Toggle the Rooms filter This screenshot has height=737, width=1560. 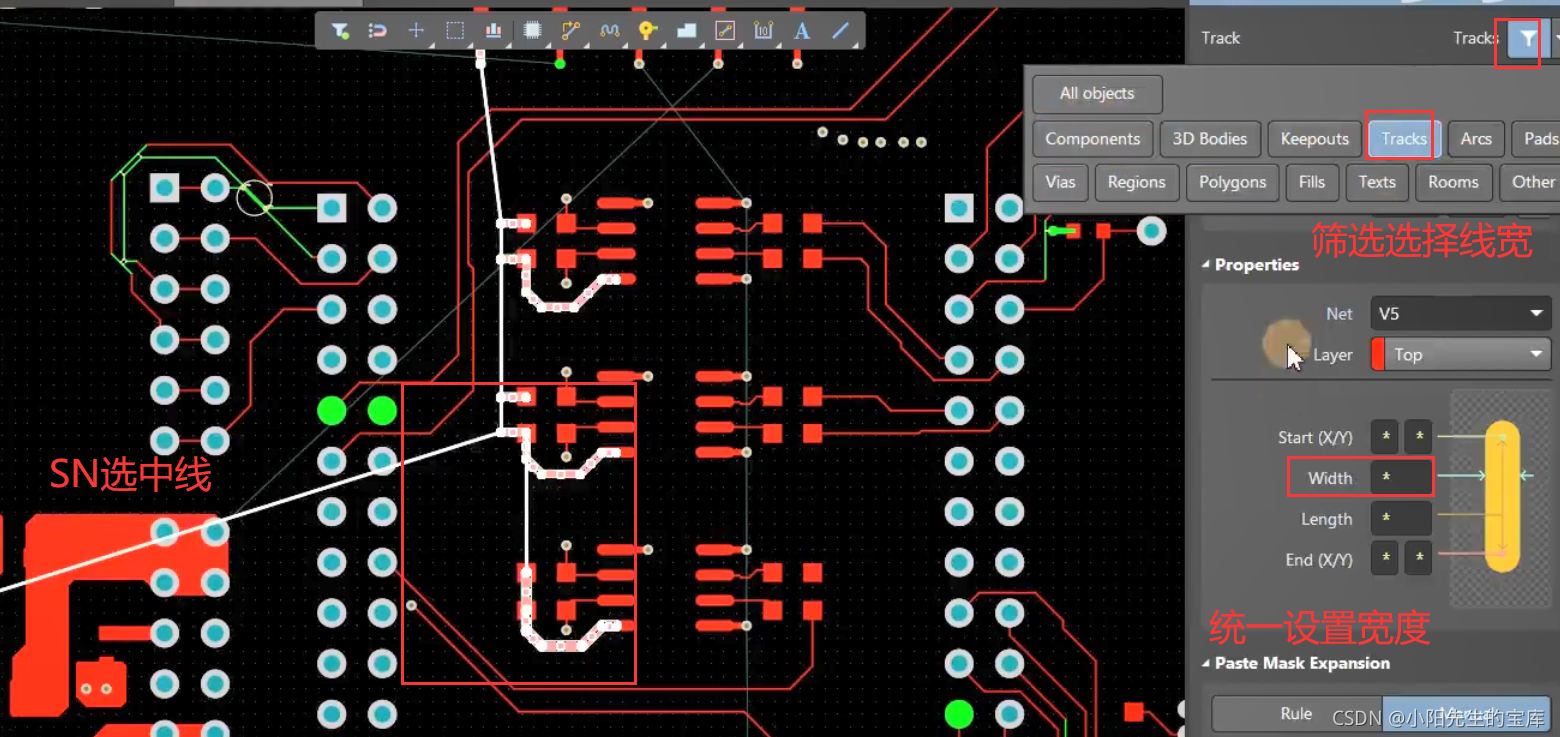(x=1453, y=182)
